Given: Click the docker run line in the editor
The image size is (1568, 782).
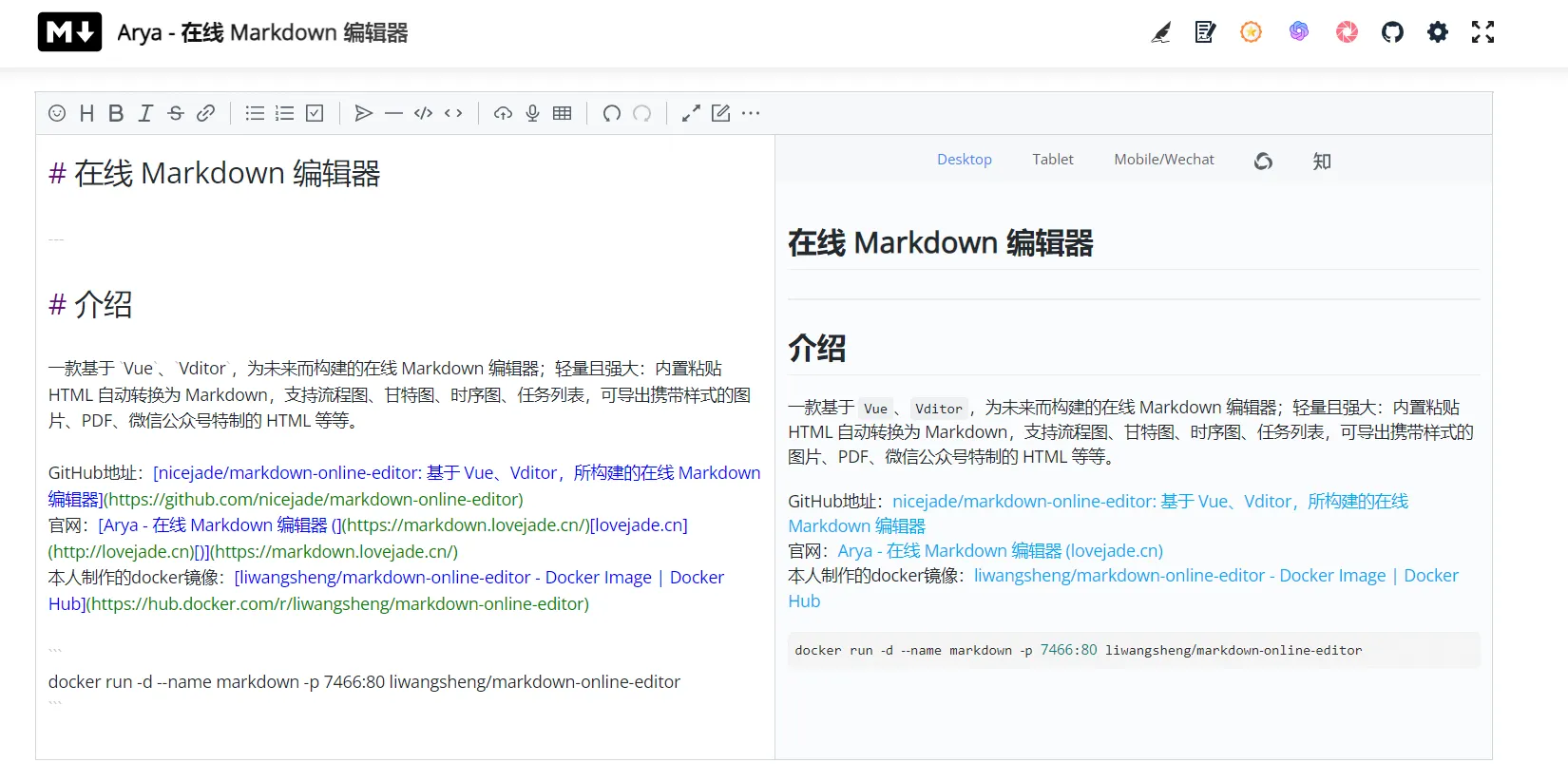Looking at the screenshot, I should [364, 681].
